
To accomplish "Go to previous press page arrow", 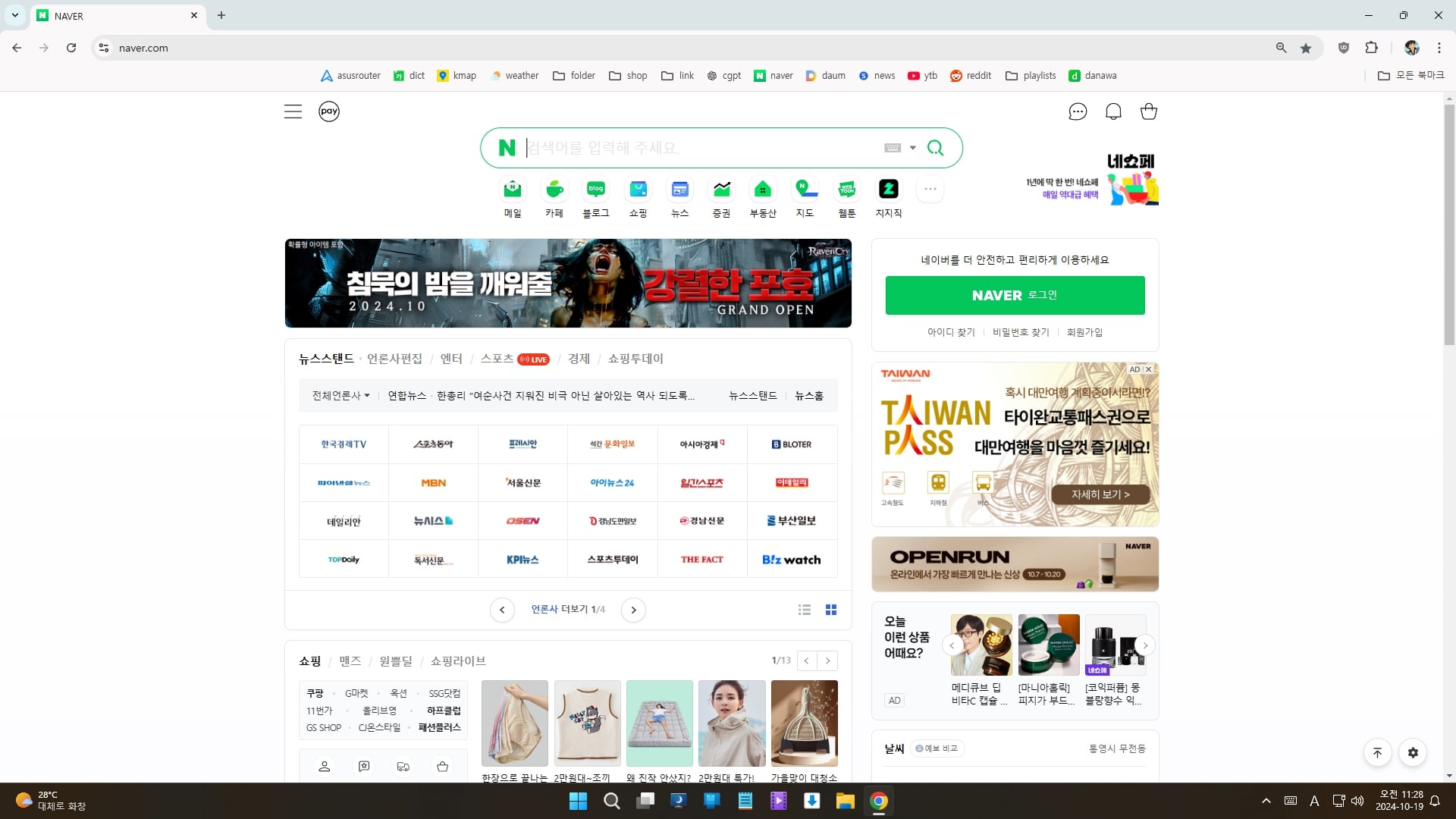I will pyautogui.click(x=502, y=610).
